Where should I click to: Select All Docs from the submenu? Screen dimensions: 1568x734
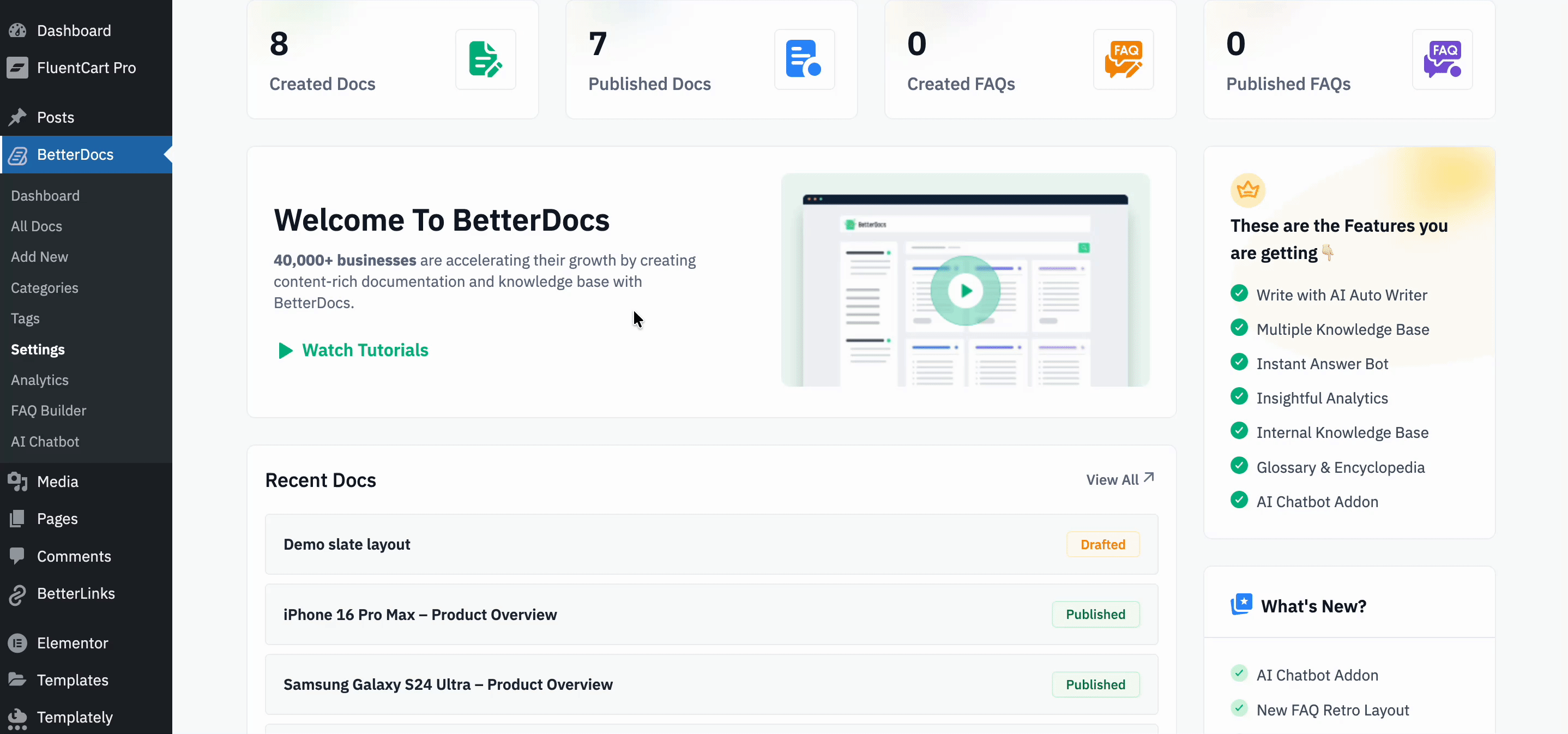click(37, 226)
